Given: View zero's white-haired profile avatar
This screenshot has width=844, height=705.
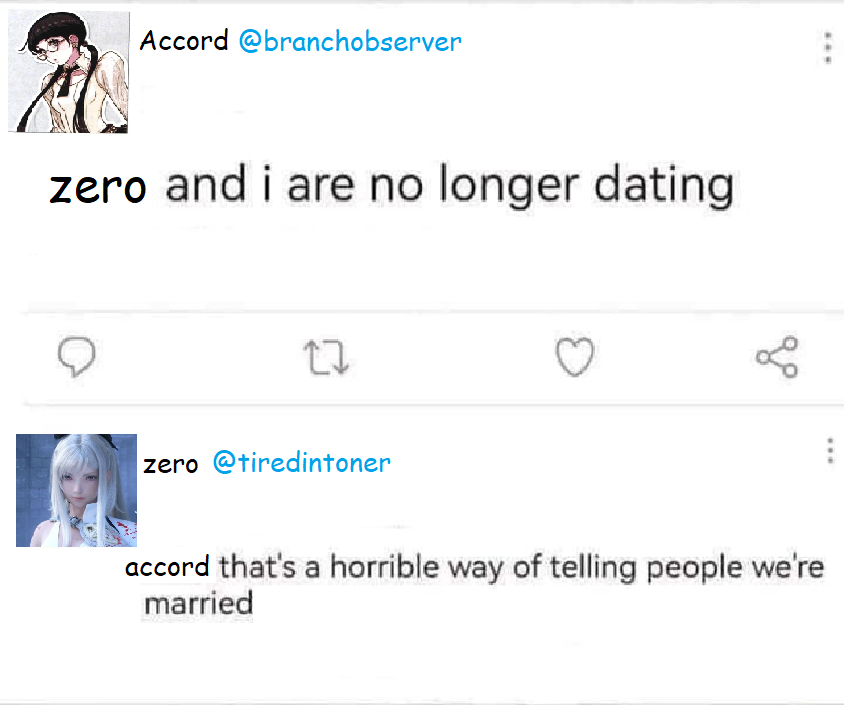Looking at the screenshot, I should click(x=76, y=490).
